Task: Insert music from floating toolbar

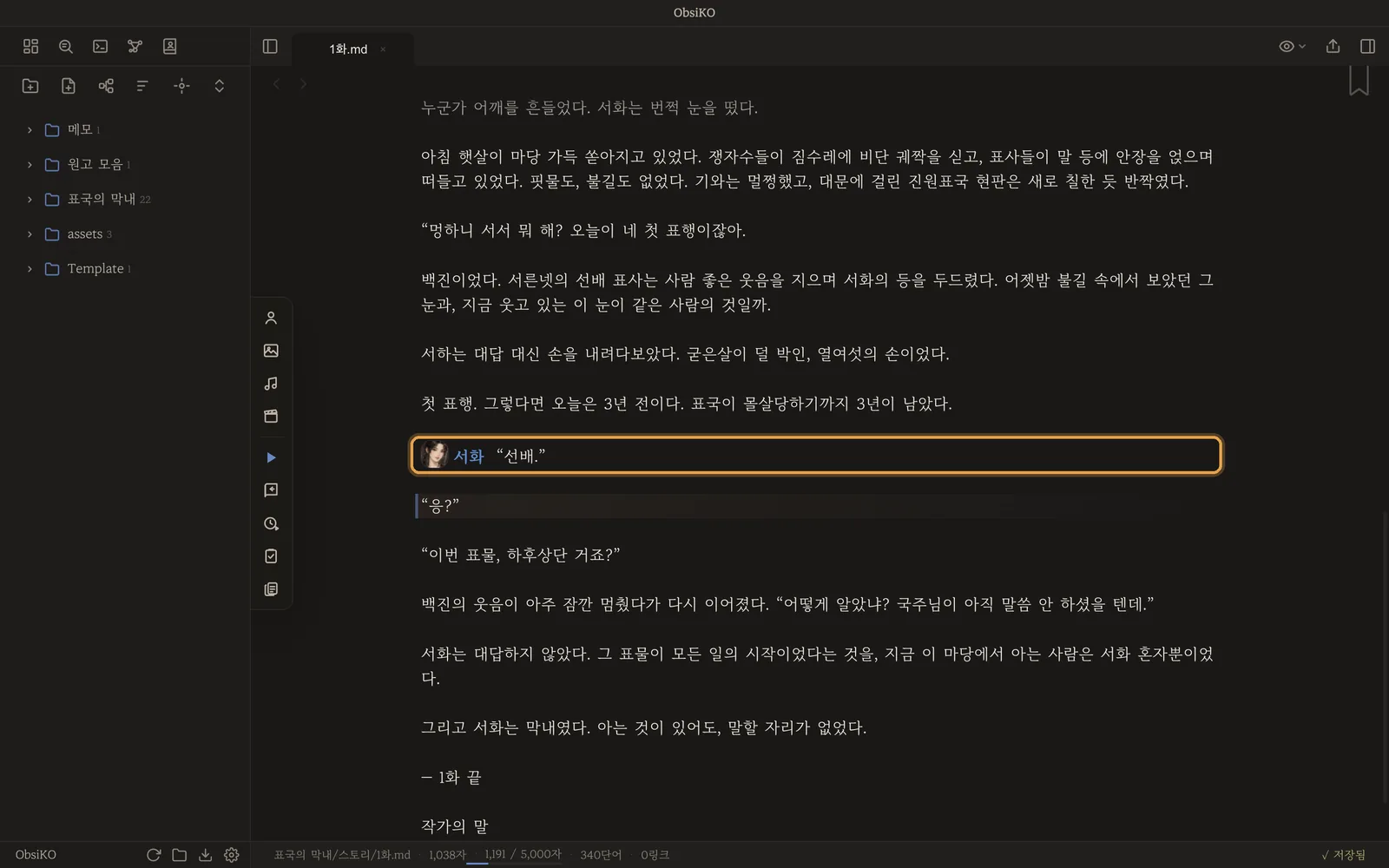Action: [x=271, y=384]
